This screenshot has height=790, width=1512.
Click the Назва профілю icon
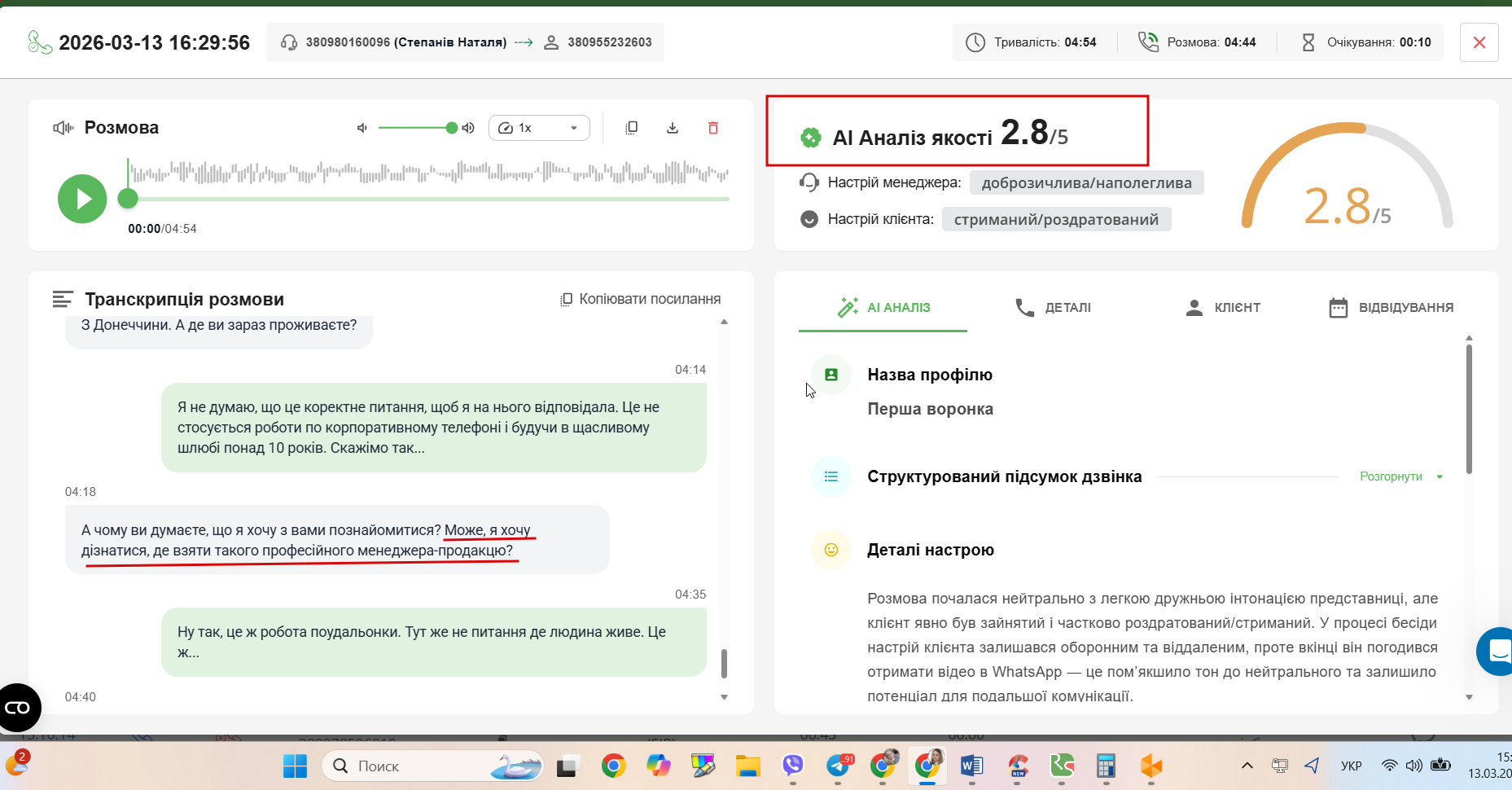(x=831, y=375)
